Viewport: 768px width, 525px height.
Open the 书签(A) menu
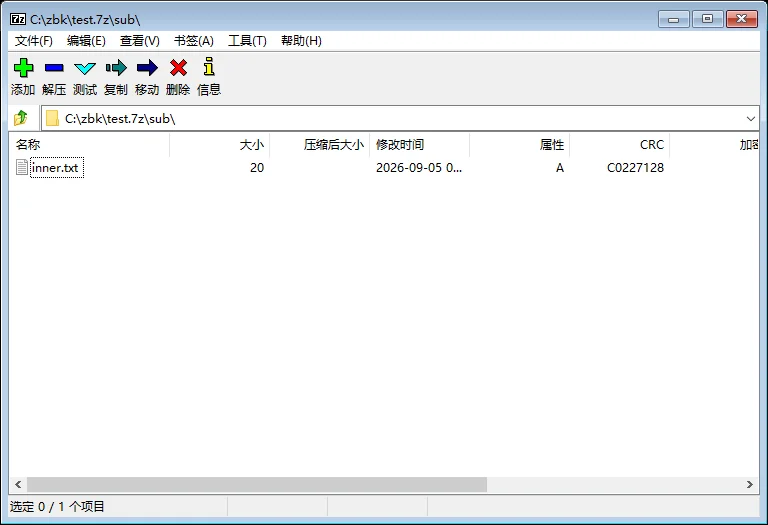click(x=194, y=41)
